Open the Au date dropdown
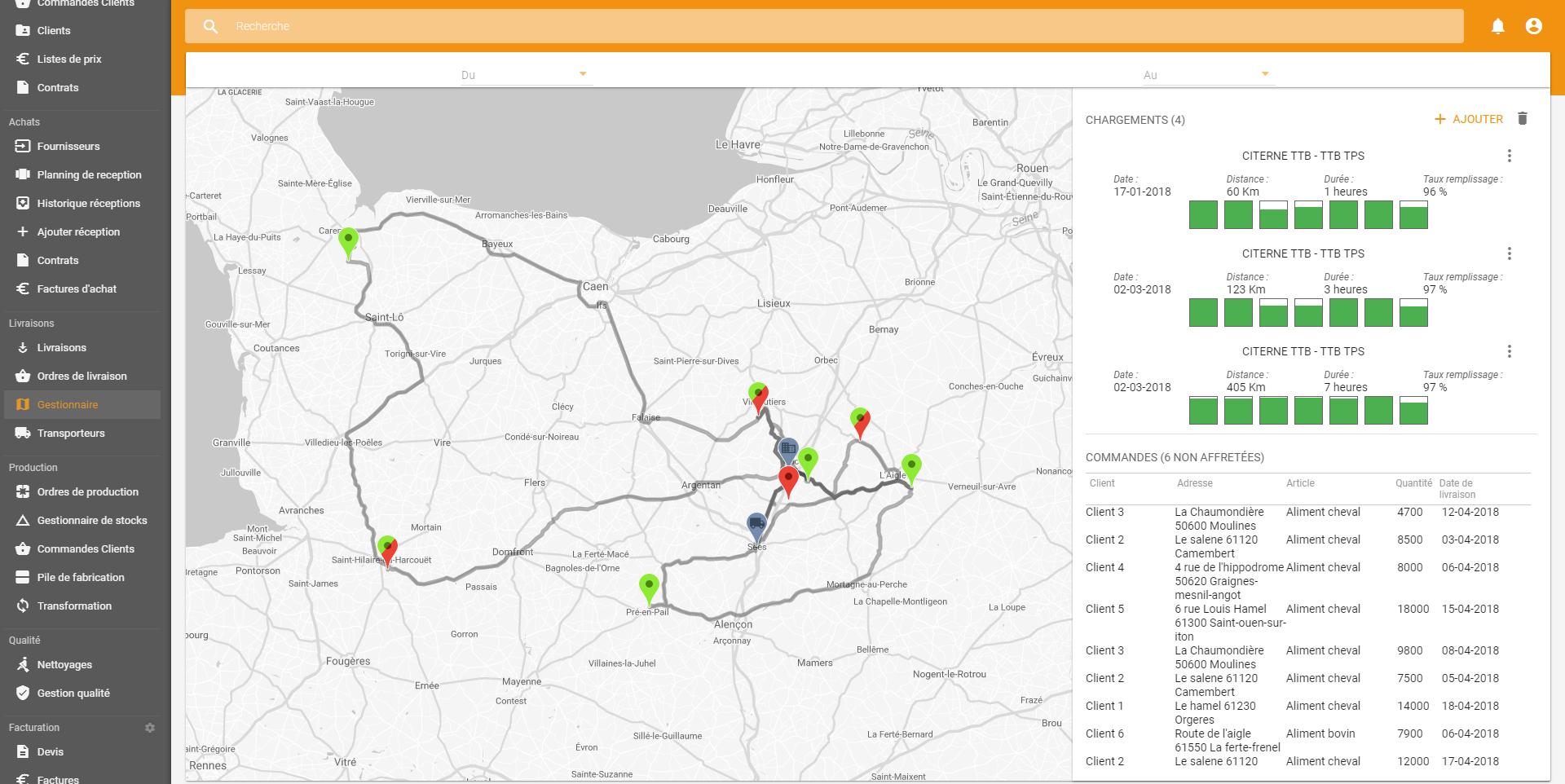1565x784 pixels. tap(1207, 74)
